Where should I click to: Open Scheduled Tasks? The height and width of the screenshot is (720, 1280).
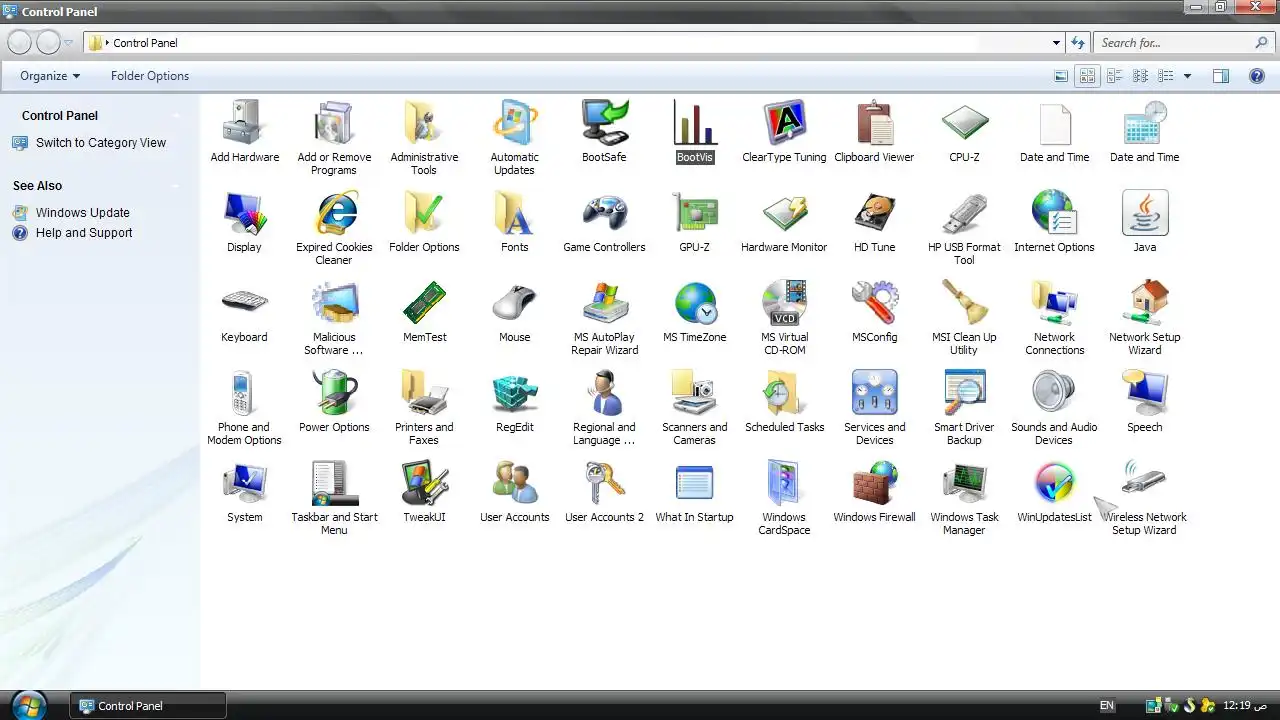pyautogui.click(x=784, y=402)
